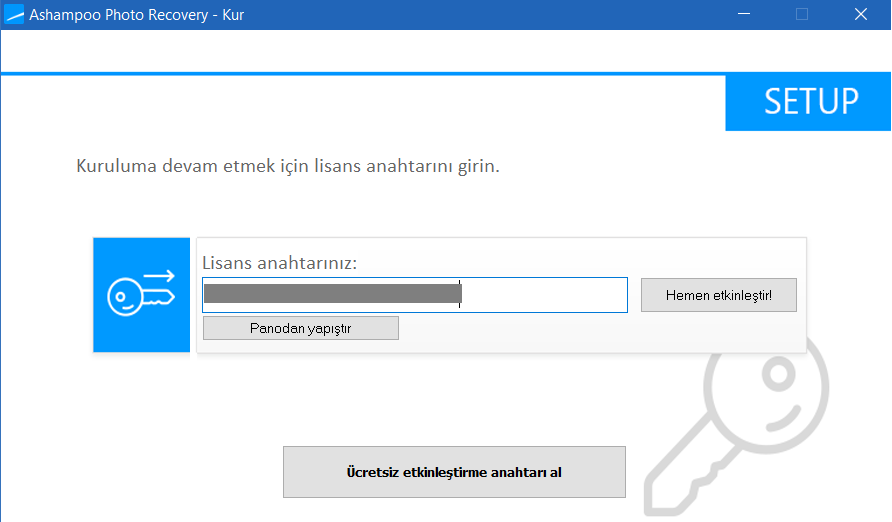This screenshot has height=522, width=892.
Task: Click the masked license key text
Action: (333, 293)
